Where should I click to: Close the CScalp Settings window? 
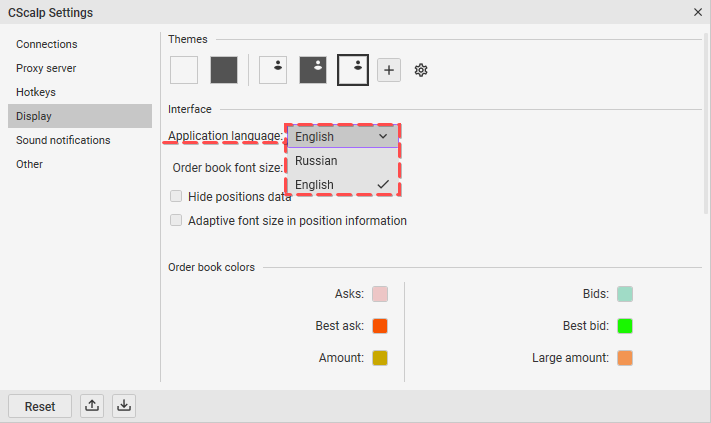tap(698, 12)
